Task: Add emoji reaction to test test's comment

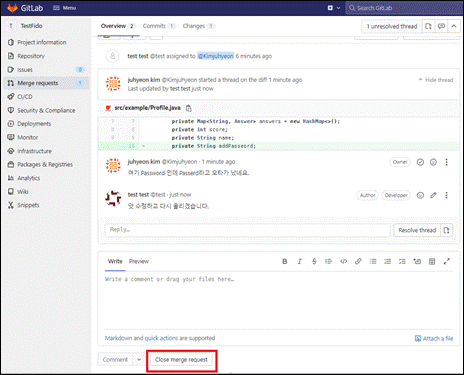Action: [420, 195]
